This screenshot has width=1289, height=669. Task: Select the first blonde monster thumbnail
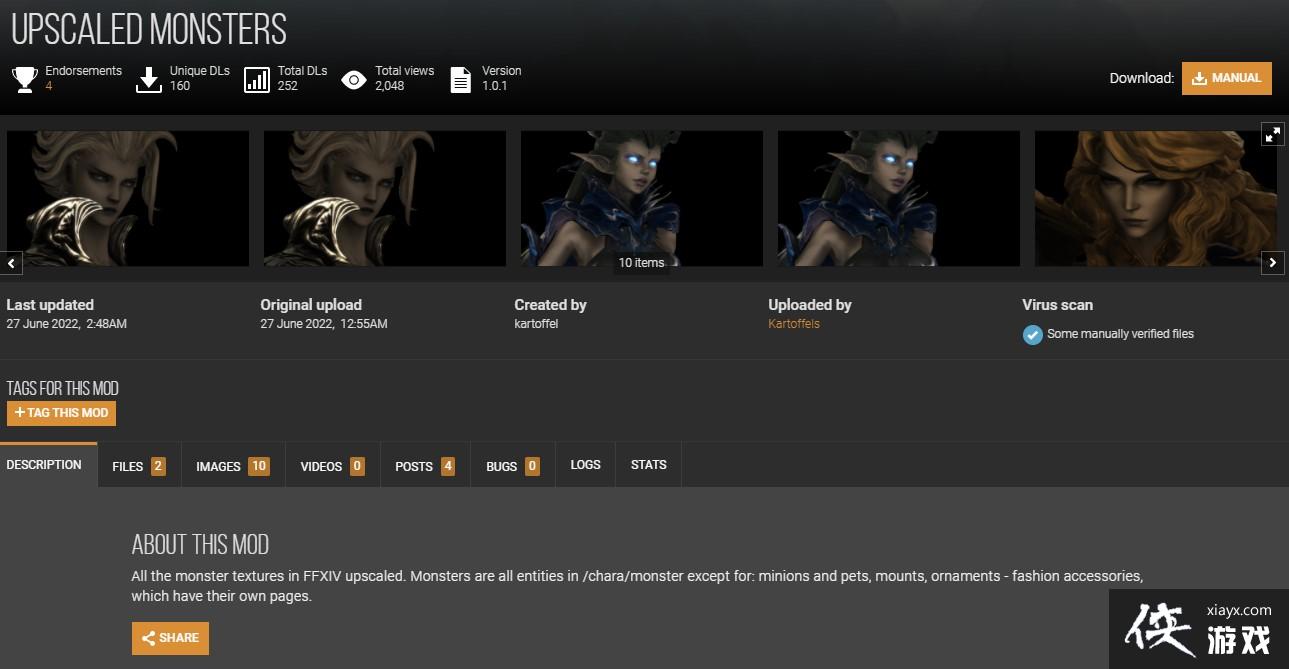[x=128, y=198]
